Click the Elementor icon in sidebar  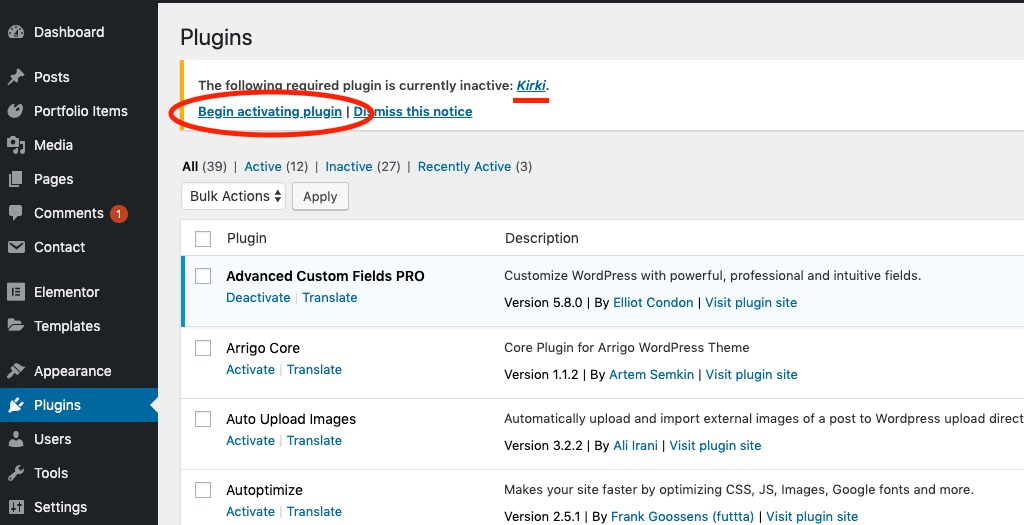[16, 292]
